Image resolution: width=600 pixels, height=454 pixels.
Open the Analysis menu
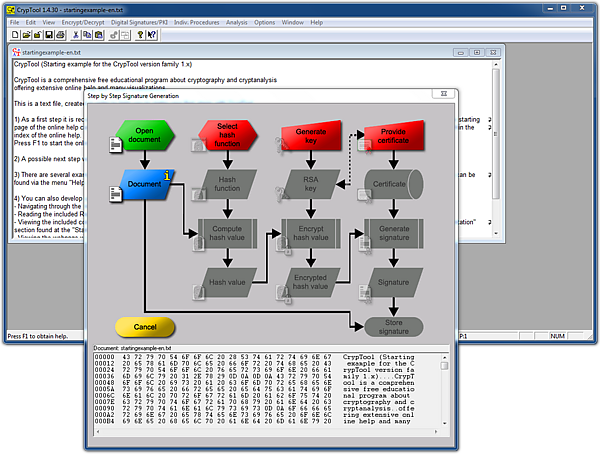[x=236, y=21]
